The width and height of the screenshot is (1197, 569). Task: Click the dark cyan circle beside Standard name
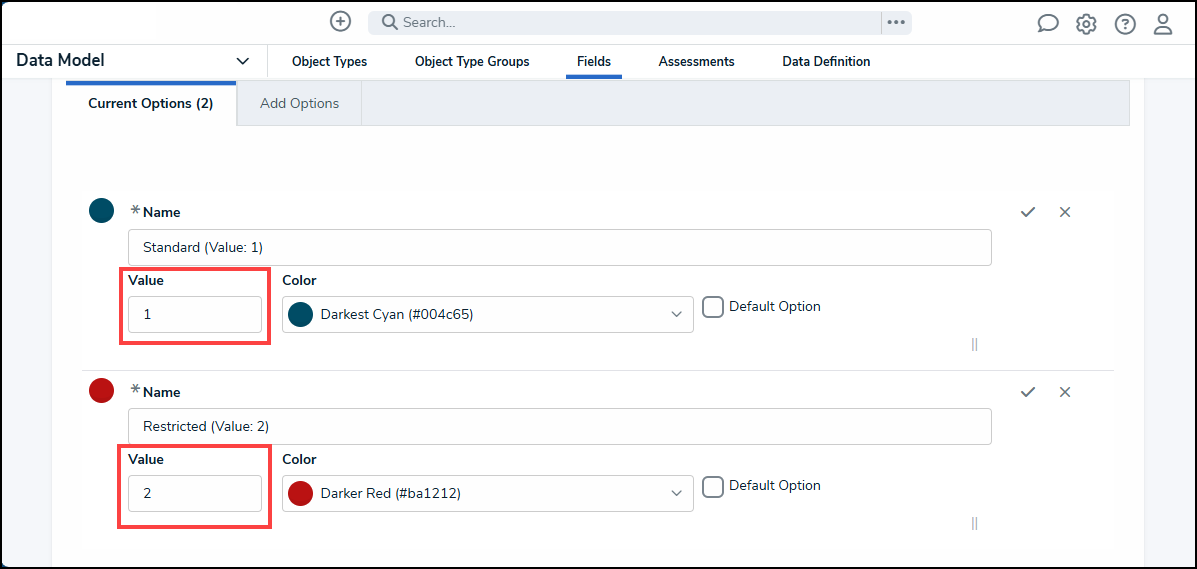[x=102, y=211]
